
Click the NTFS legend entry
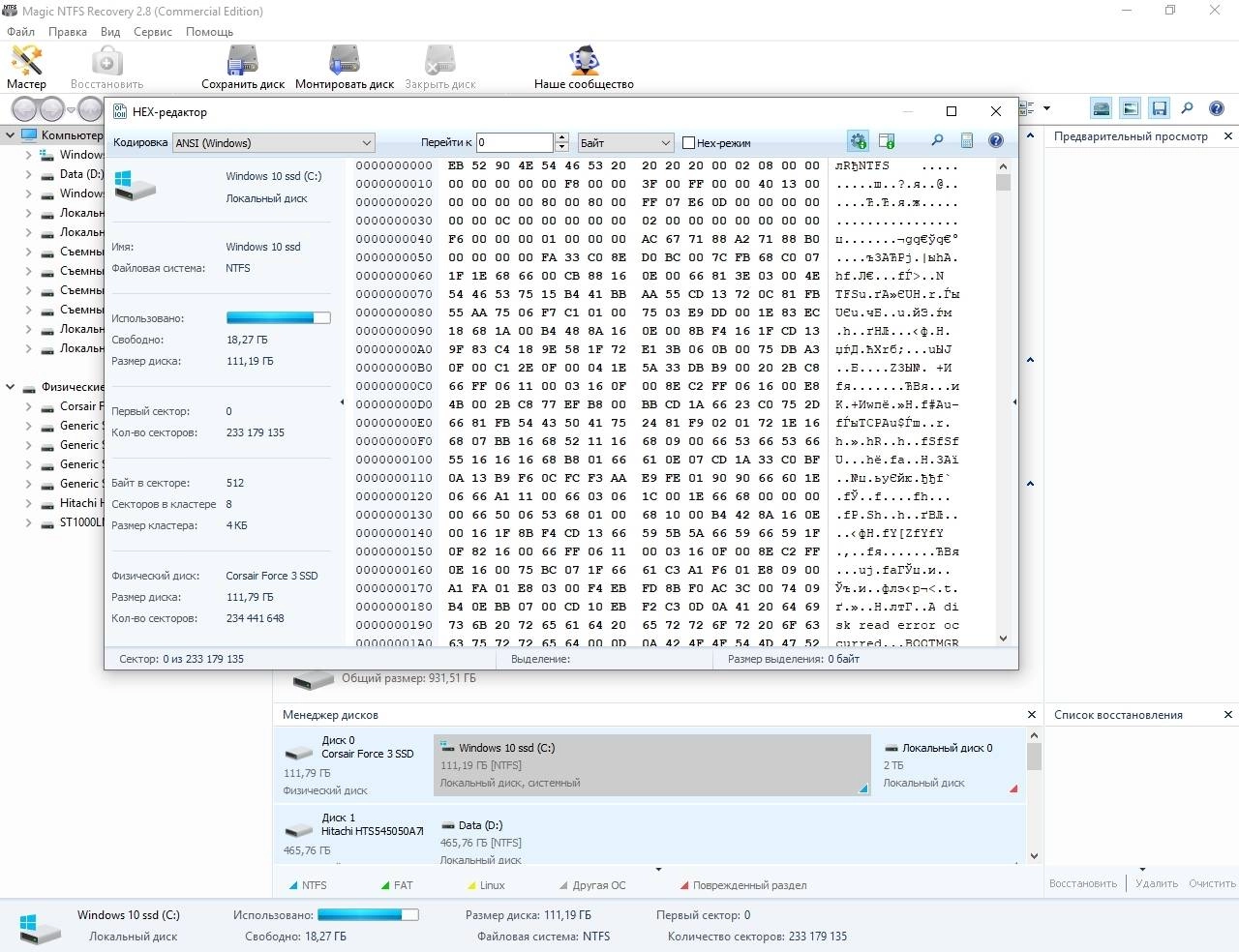[x=308, y=885]
